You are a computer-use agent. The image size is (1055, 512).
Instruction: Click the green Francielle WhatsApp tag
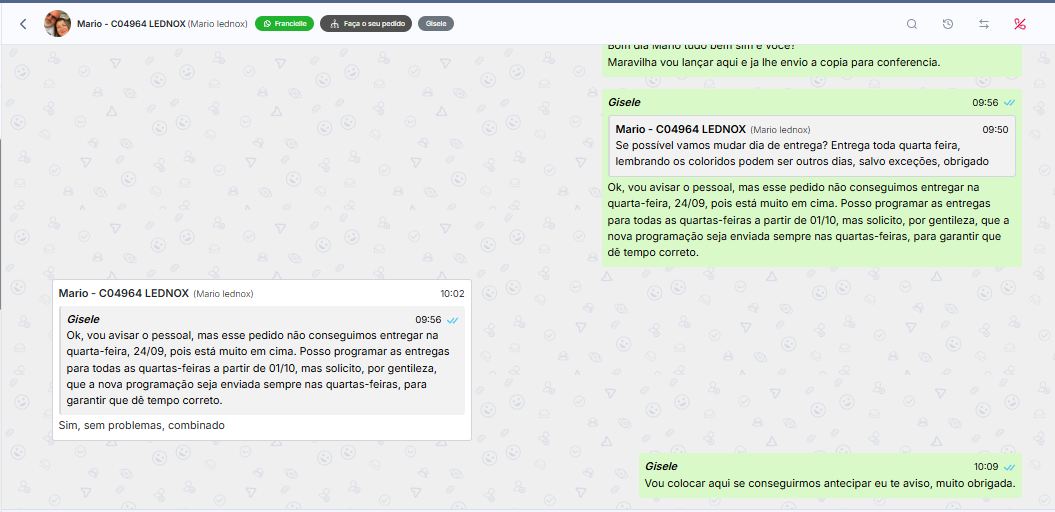284,24
